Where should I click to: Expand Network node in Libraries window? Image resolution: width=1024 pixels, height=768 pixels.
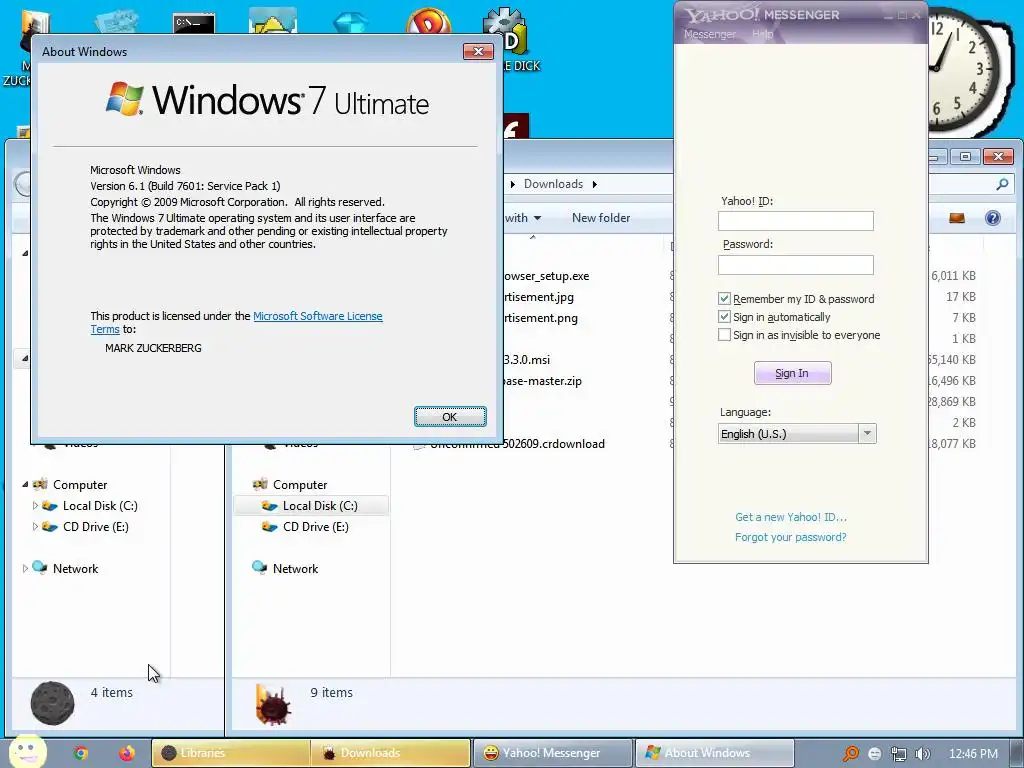(x=25, y=568)
